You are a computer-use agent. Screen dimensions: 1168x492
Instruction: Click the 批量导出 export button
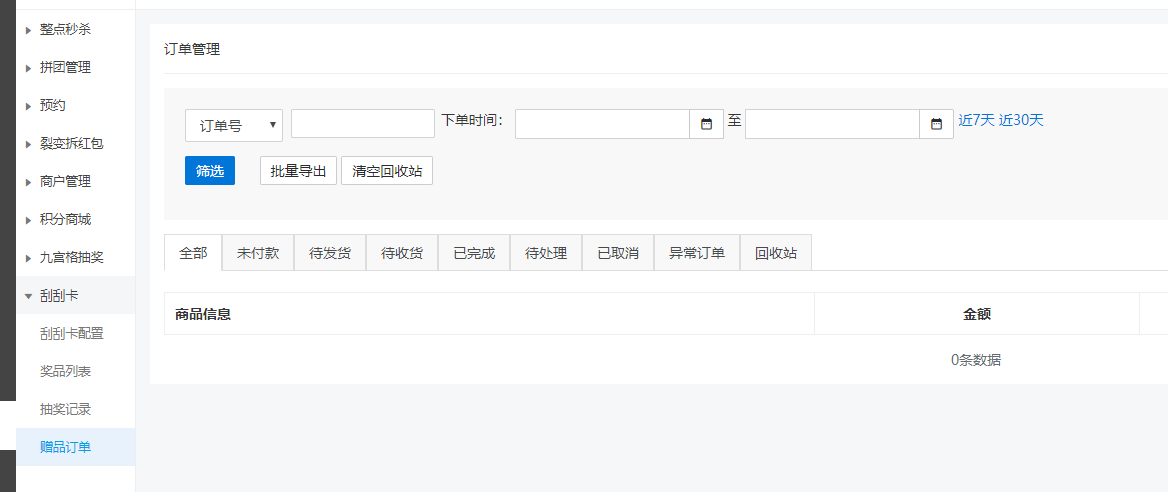click(298, 171)
